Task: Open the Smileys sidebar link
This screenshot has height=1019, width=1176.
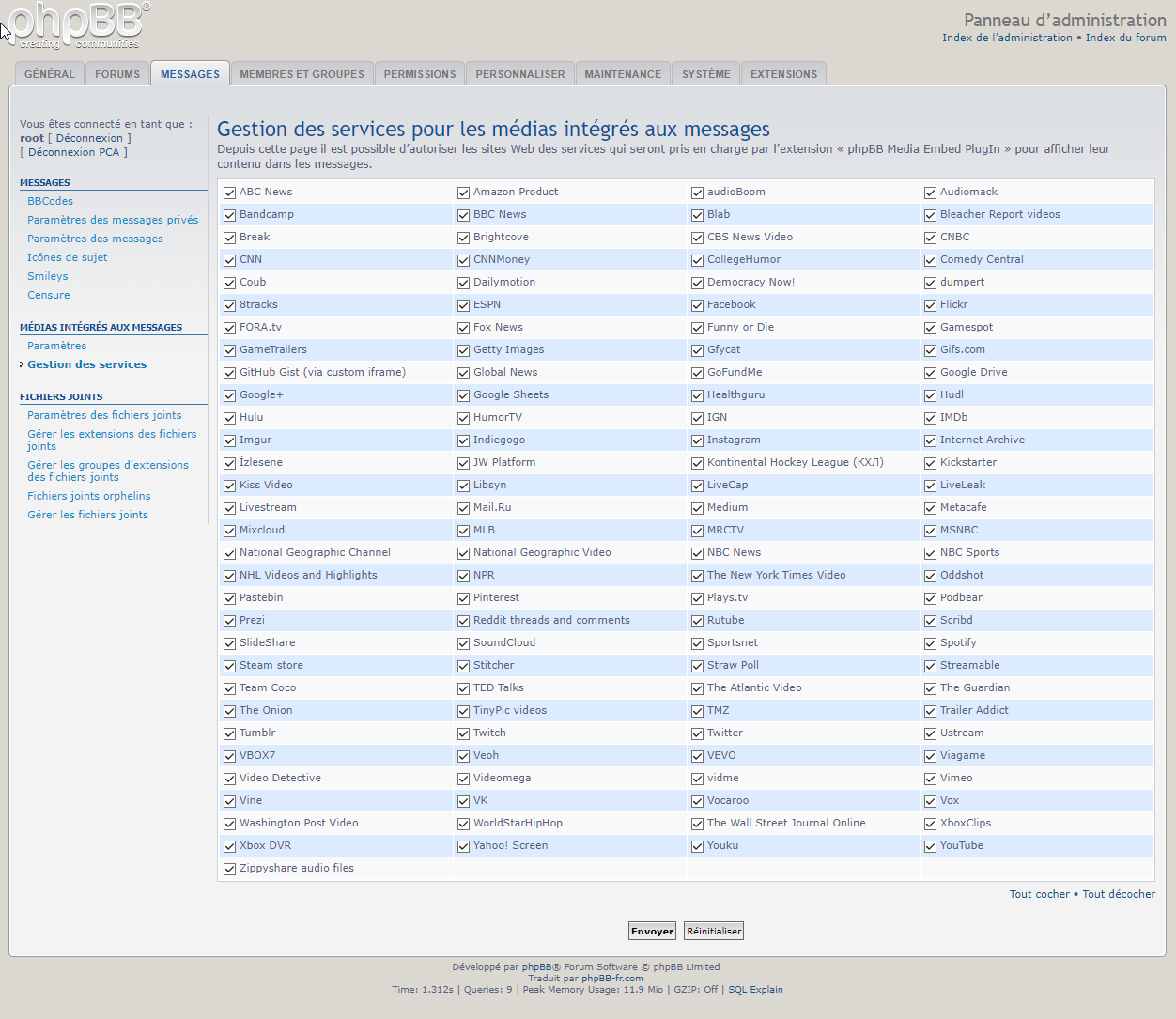Action: pos(48,276)
